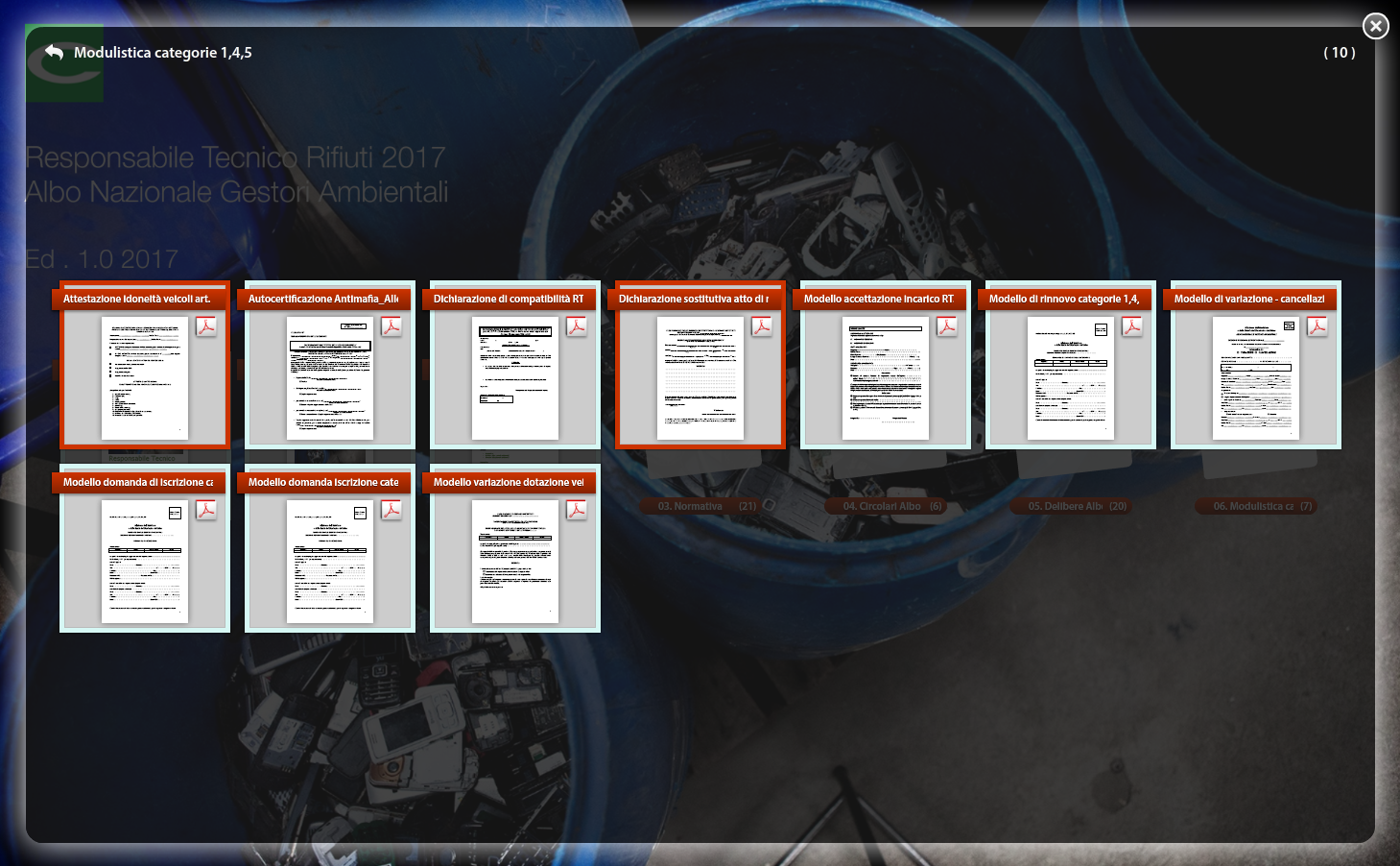Select Modello variazione dotazione veicoli title
The height and width of the screenshot is (866, 1400).
coord(509,482)
